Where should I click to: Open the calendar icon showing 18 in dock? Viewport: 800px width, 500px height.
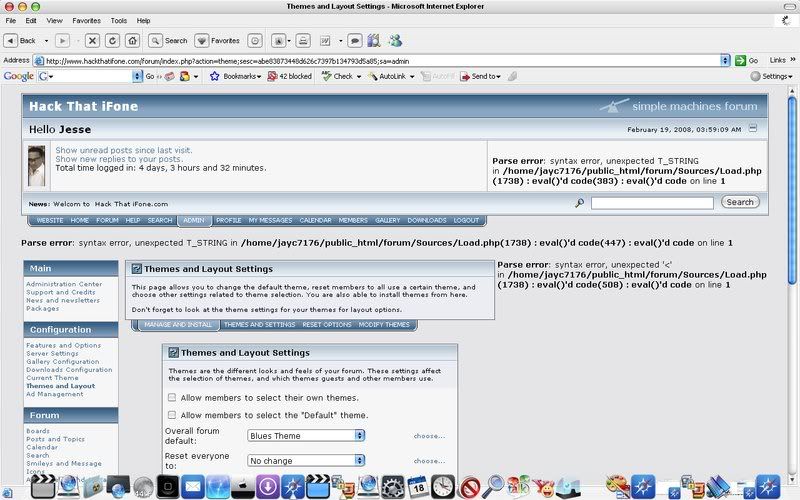[418, 487]
